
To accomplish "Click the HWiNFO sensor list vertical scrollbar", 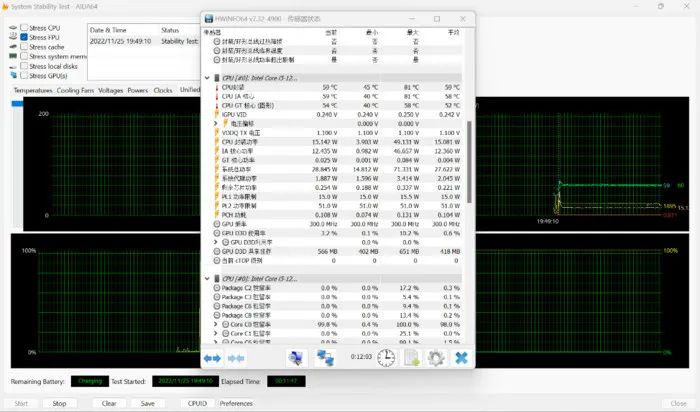I will pos(471,150).
